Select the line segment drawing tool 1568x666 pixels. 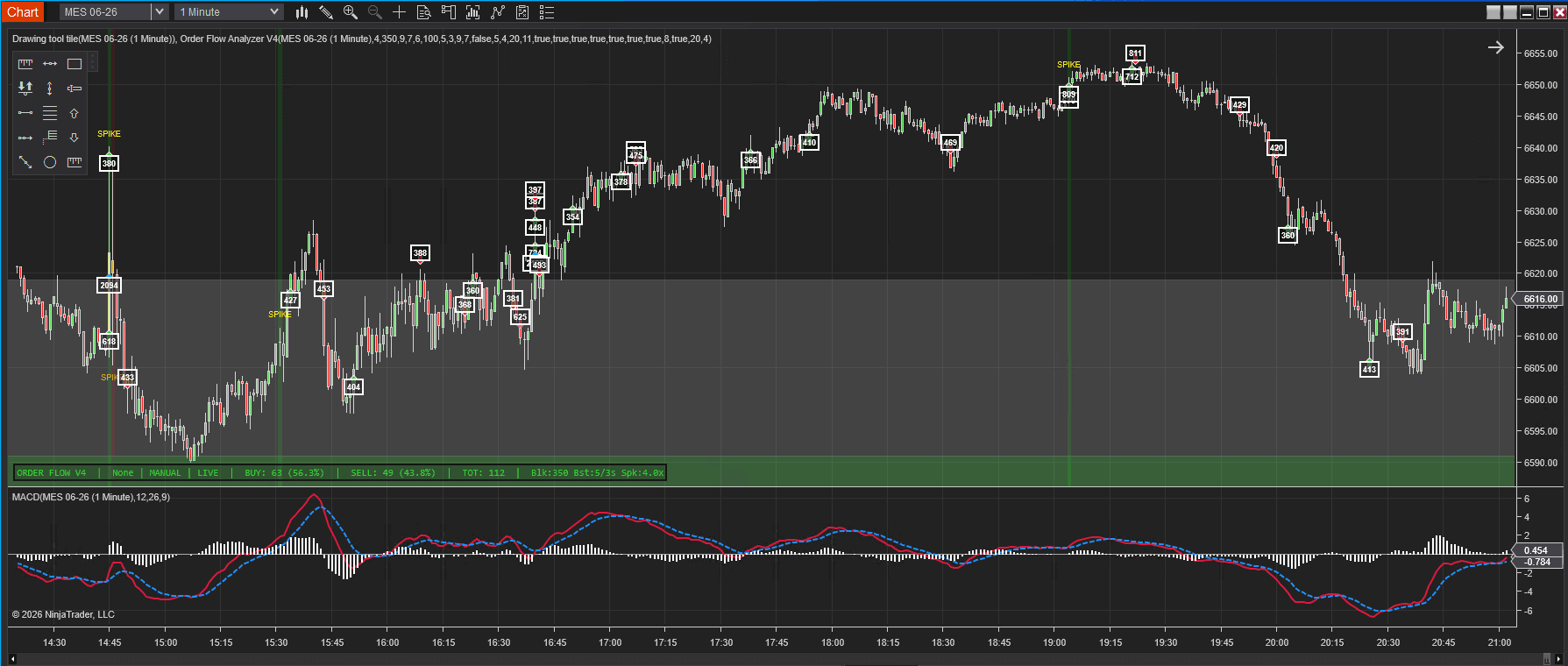(x=25, y=113)
